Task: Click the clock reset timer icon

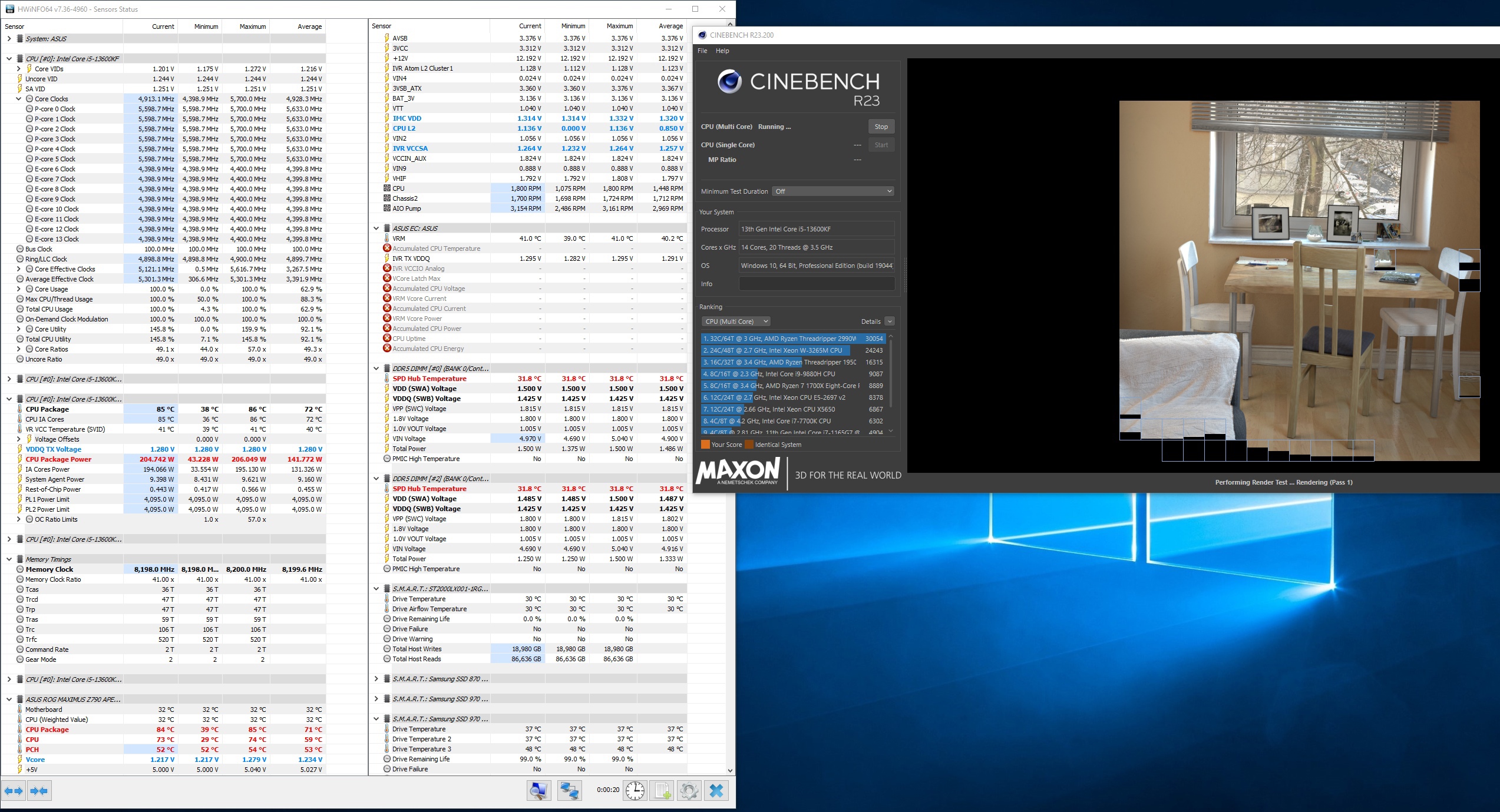Action: pyautogui.click(x=635, y=791)
